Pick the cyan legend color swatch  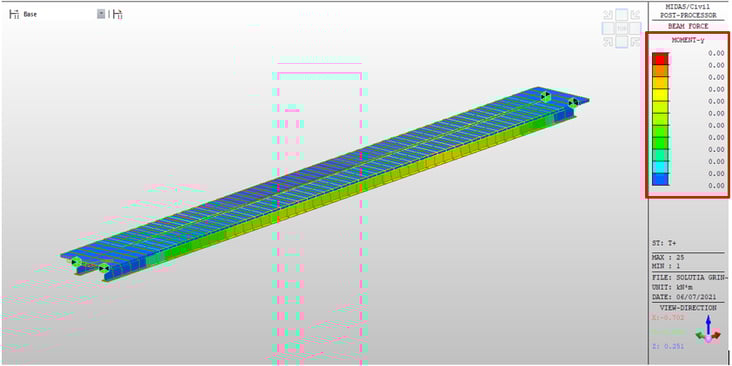point(661,167)
